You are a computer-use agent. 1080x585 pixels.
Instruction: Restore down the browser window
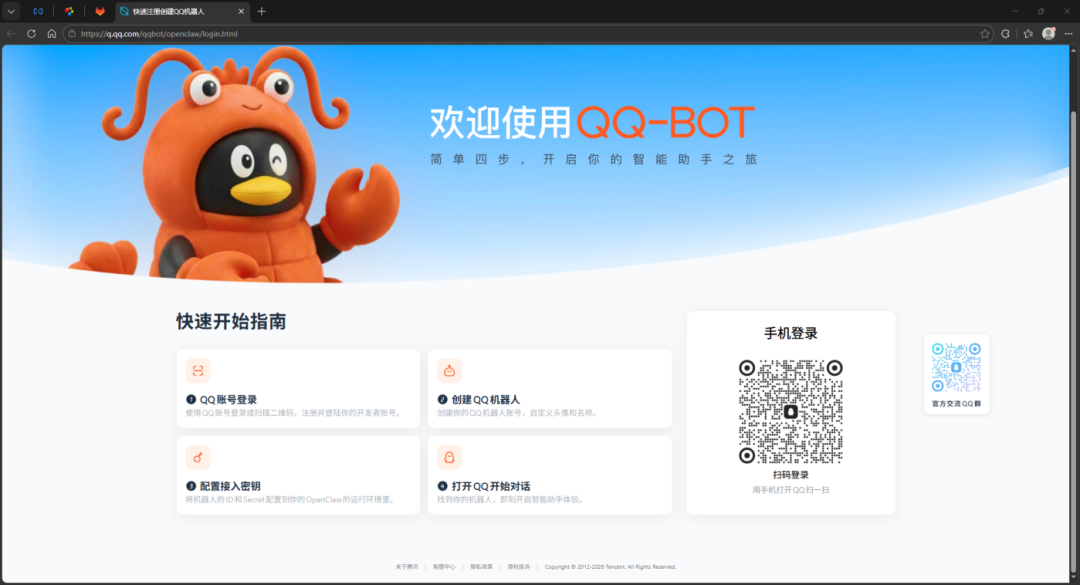coord(1041,11)
